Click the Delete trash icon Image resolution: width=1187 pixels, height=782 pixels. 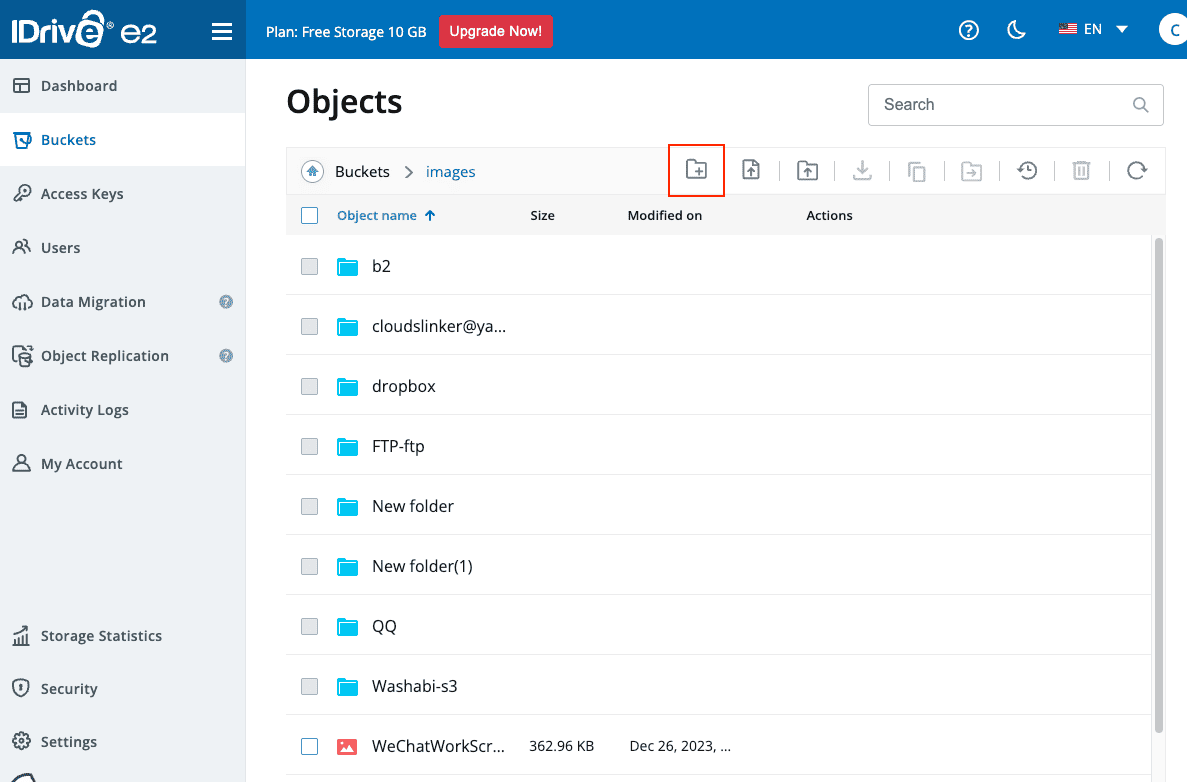coord(1081,170)
